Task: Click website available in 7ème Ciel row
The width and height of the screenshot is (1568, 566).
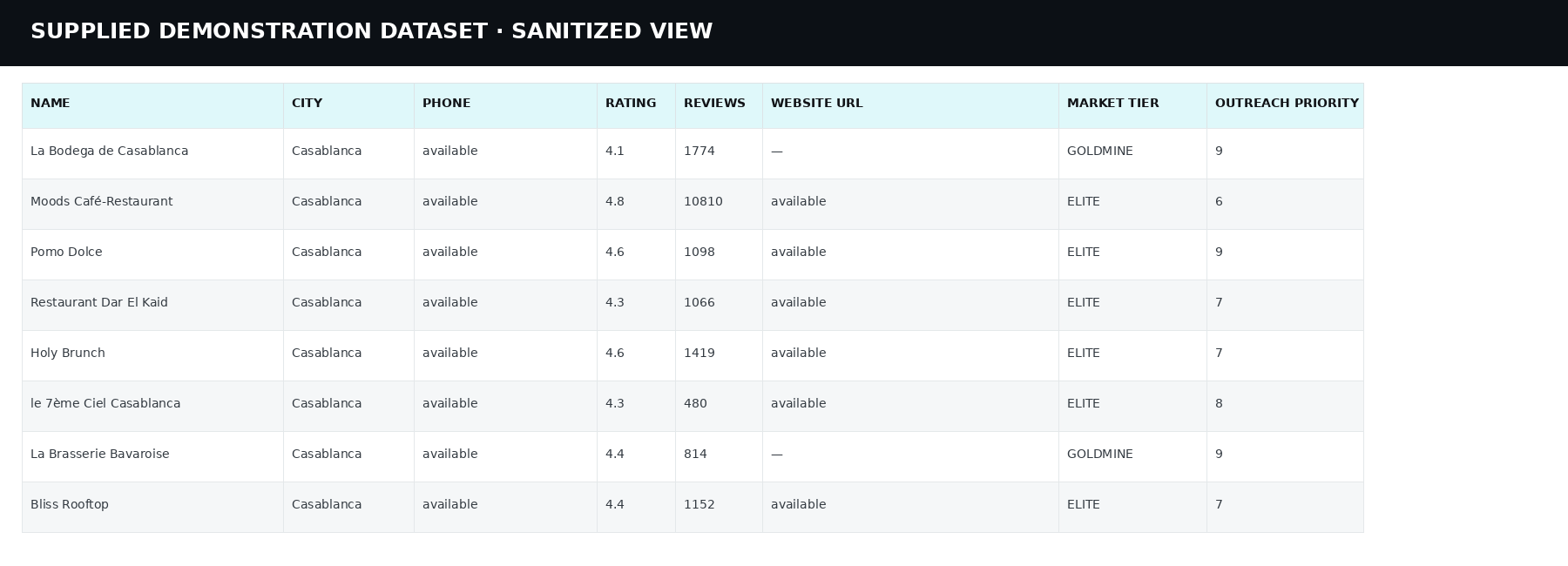Action: coord(798,403)
